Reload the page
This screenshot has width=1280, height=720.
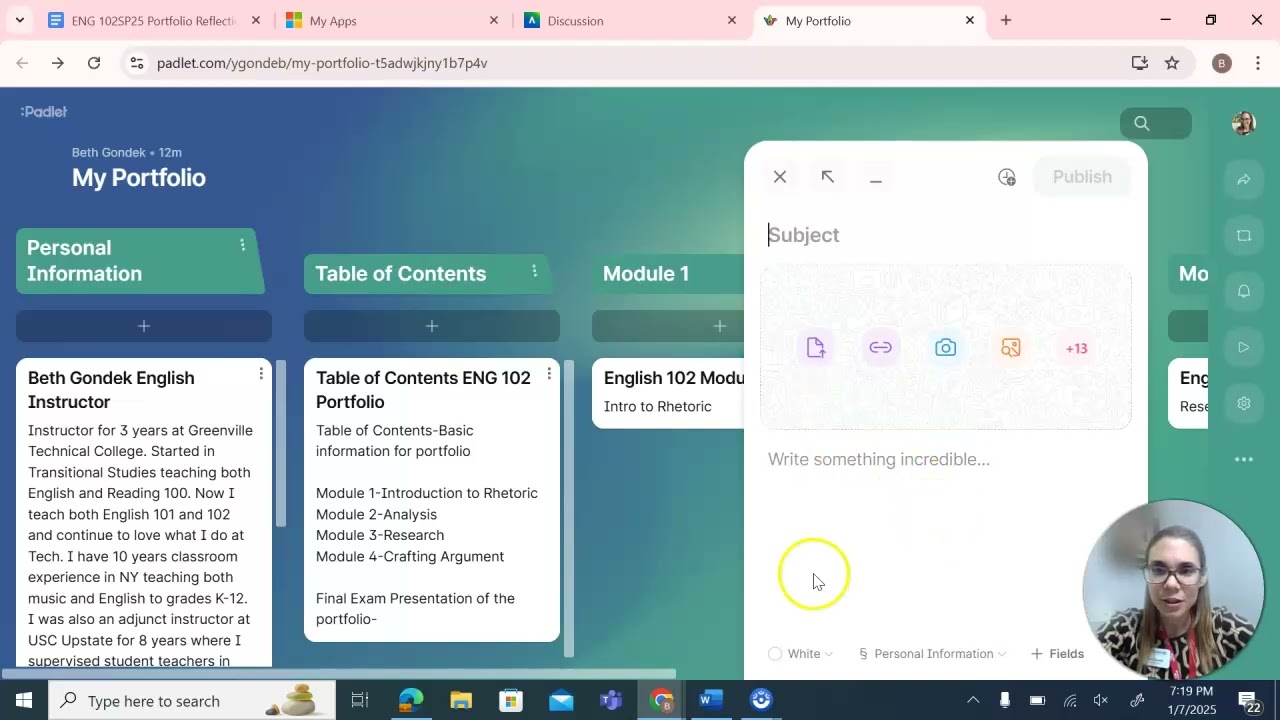pyautogui.click(x=94, y=63)
